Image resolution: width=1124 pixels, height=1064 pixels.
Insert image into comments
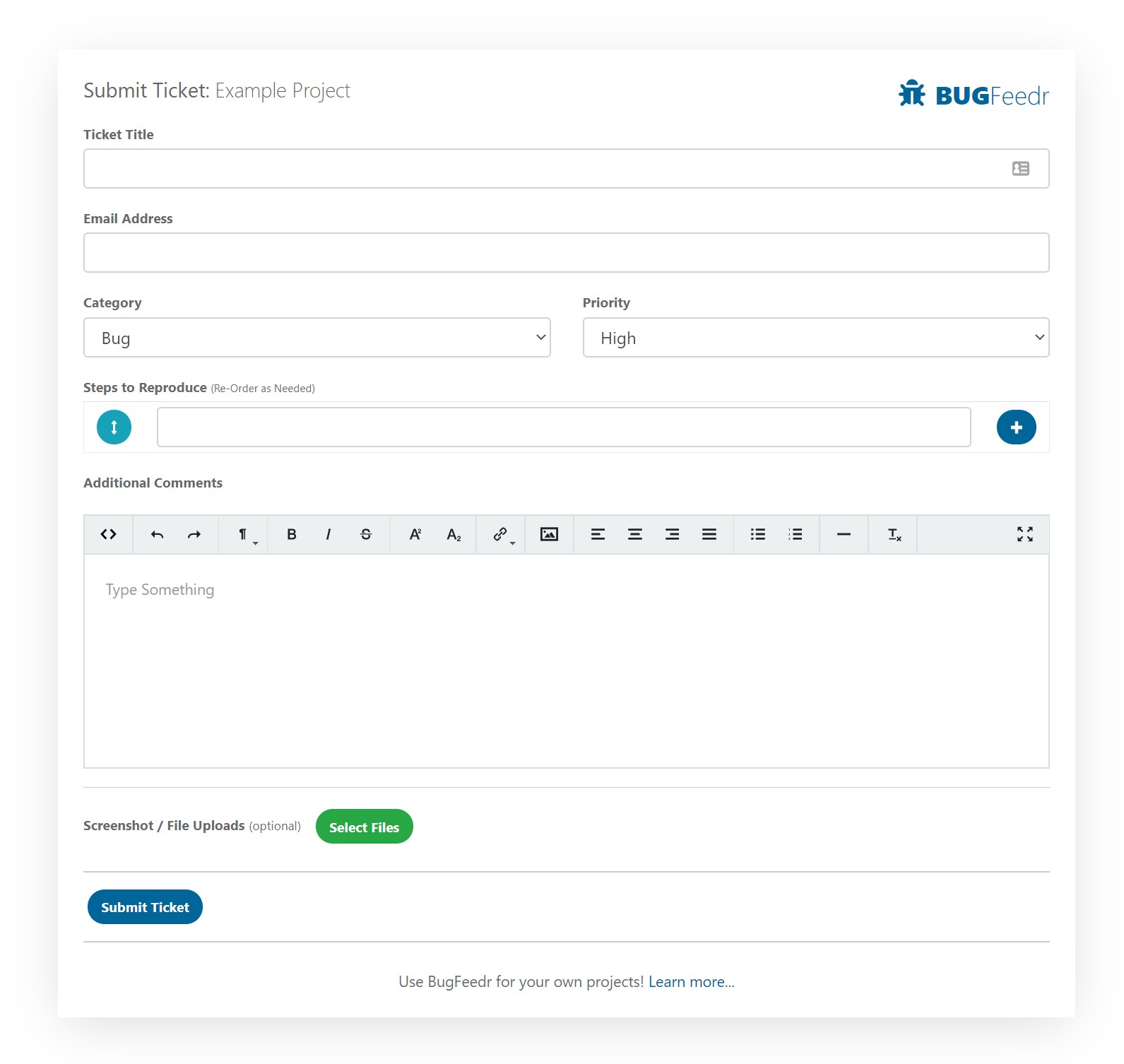[549, 534]
